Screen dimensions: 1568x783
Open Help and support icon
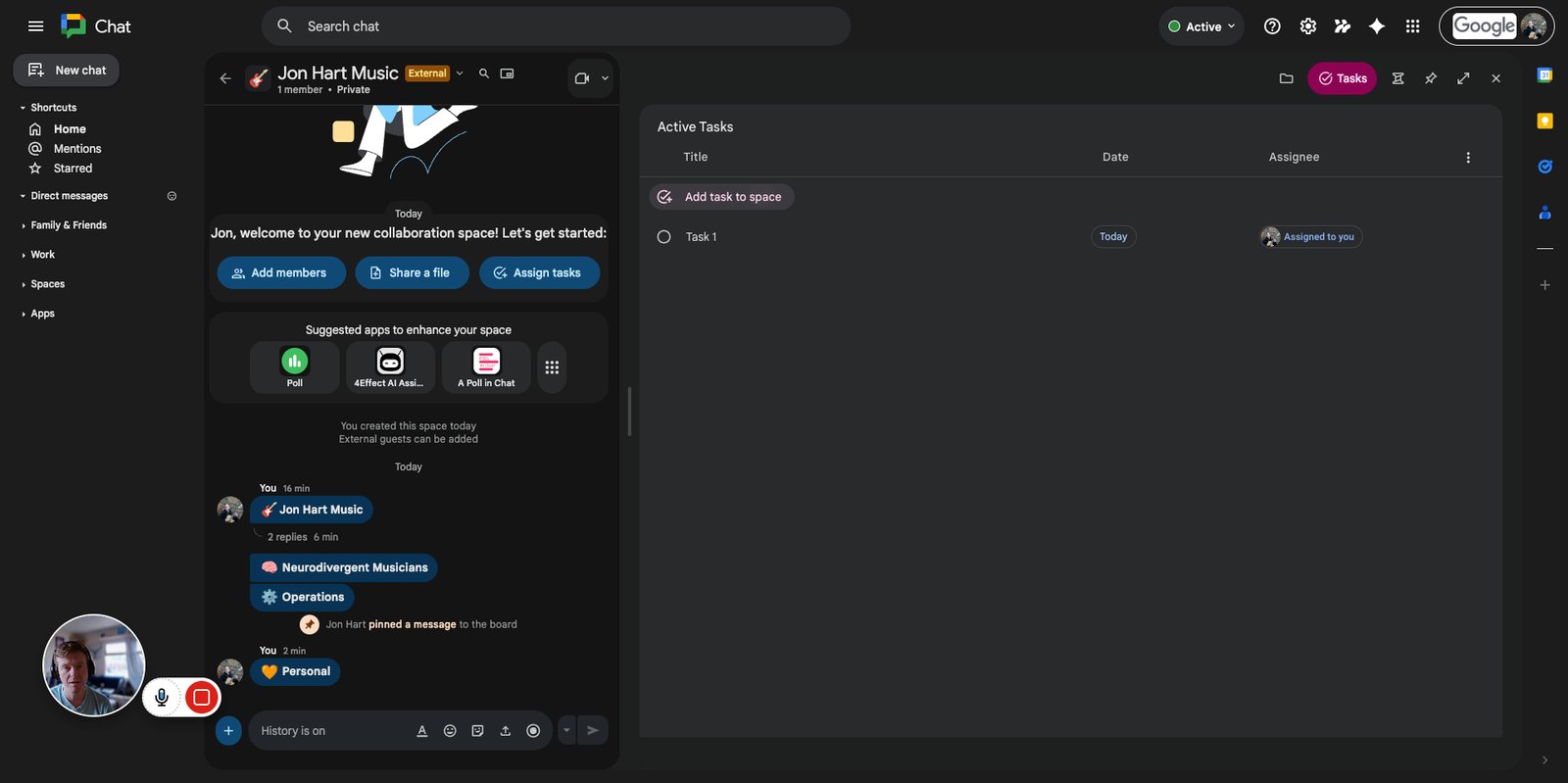point(1272,26)
